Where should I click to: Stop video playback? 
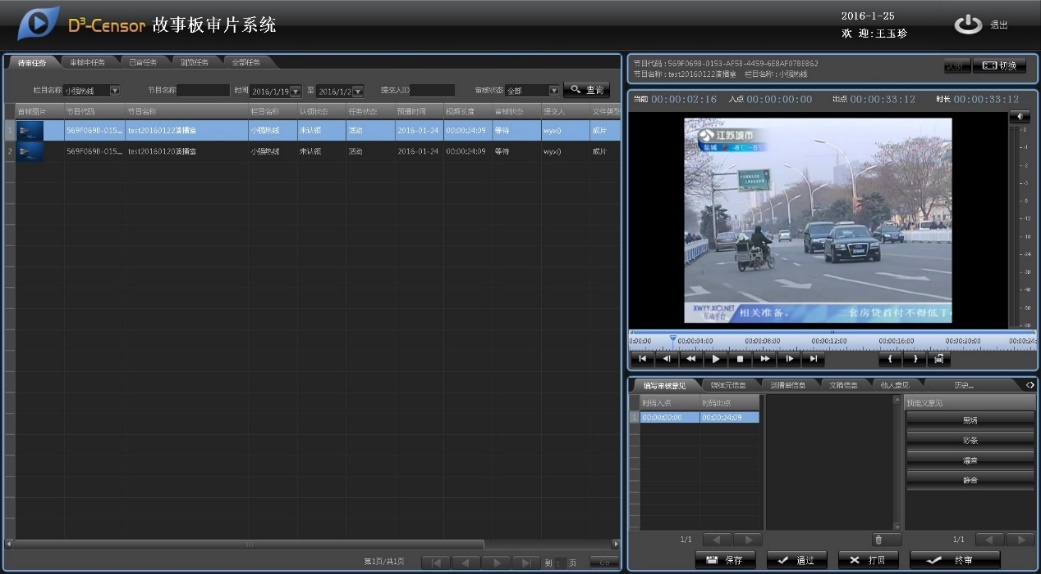pyautogui.click(x=740, y=358)
